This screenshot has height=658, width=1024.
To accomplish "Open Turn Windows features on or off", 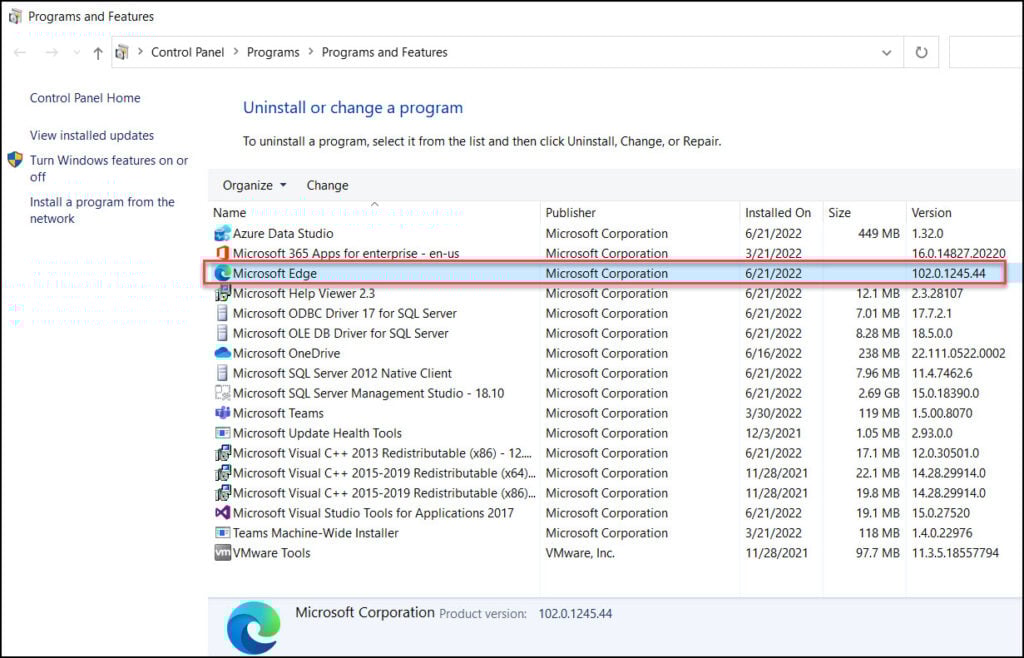I will (x=108, y=168).
